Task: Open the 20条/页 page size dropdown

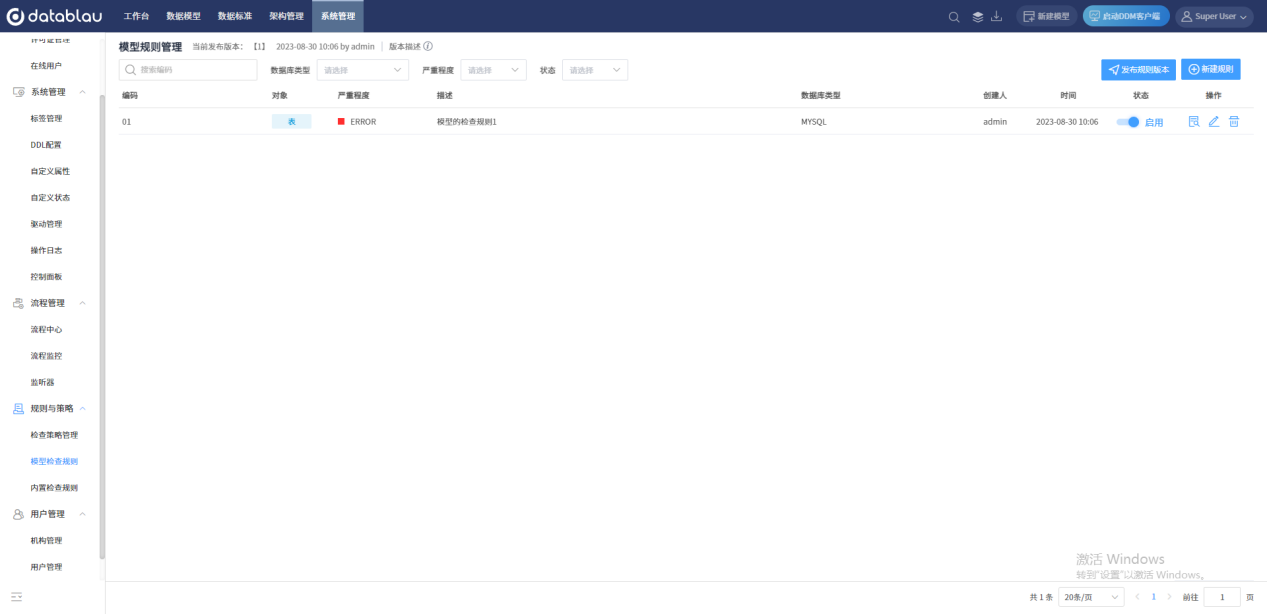Action: 1091,597
